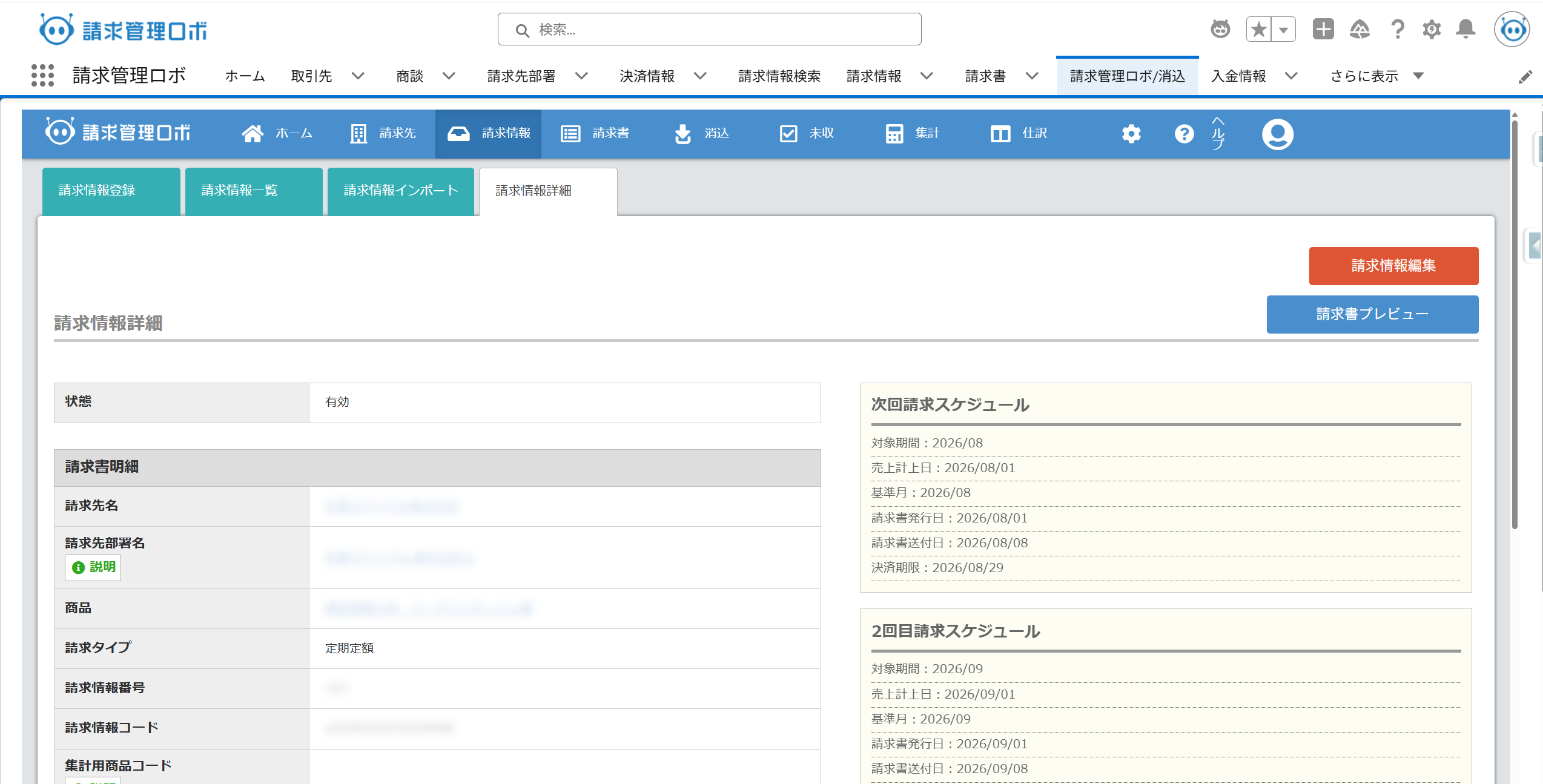
Task: Click 説明 under 請求先部署名
Action: pos(93,567)
